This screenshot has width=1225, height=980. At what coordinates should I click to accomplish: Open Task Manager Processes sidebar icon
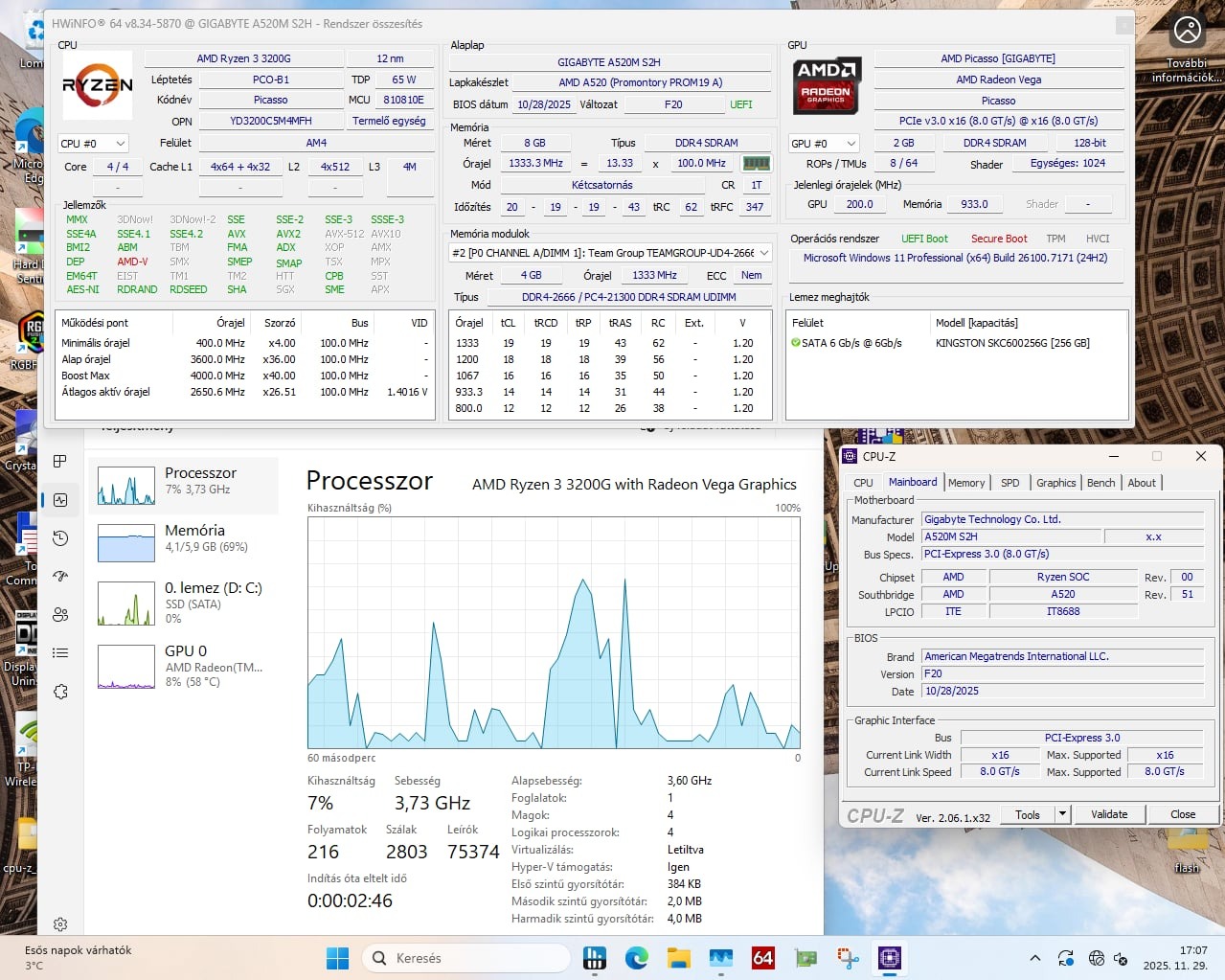click(x=60, y=462)
